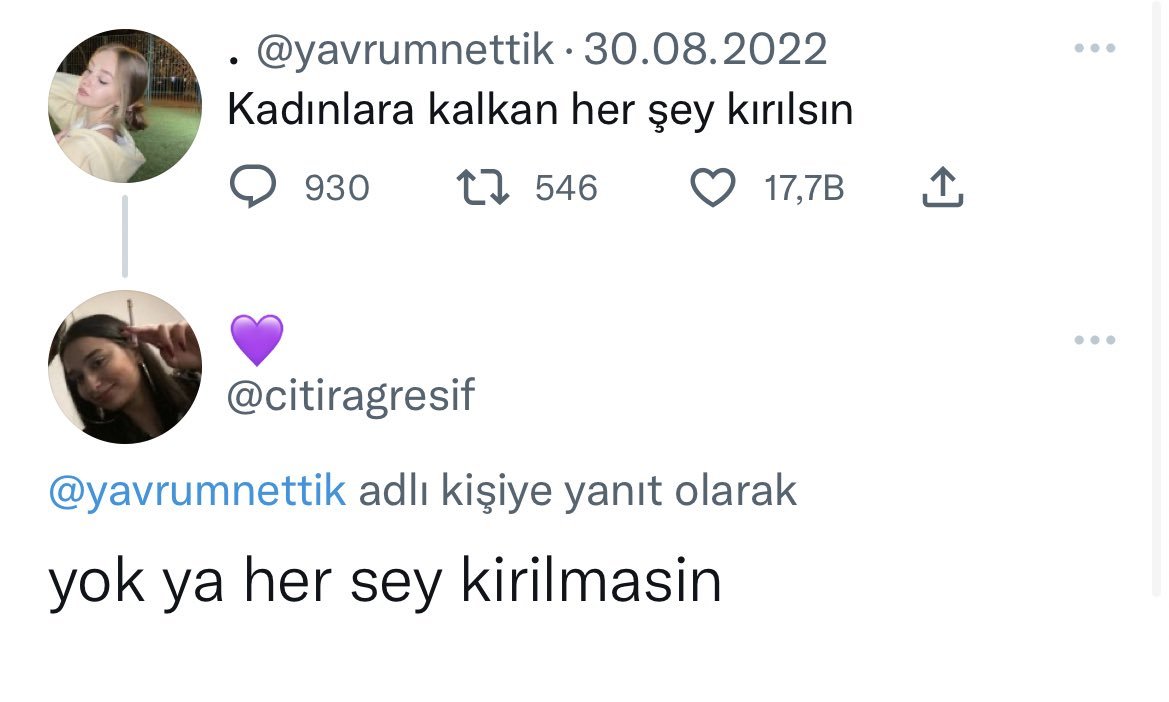1169x702 pixels.
Task: Click the 546 retweets count
Action: coord(566,188)
